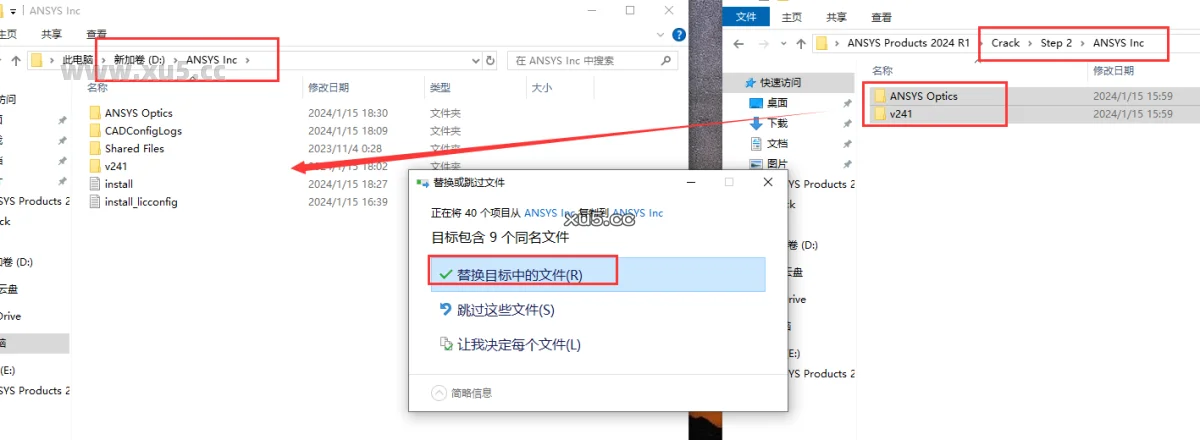The image size is (1200, 440).
Task: Collapse details using 简略信息 chevron
Action: click(438, 393)
